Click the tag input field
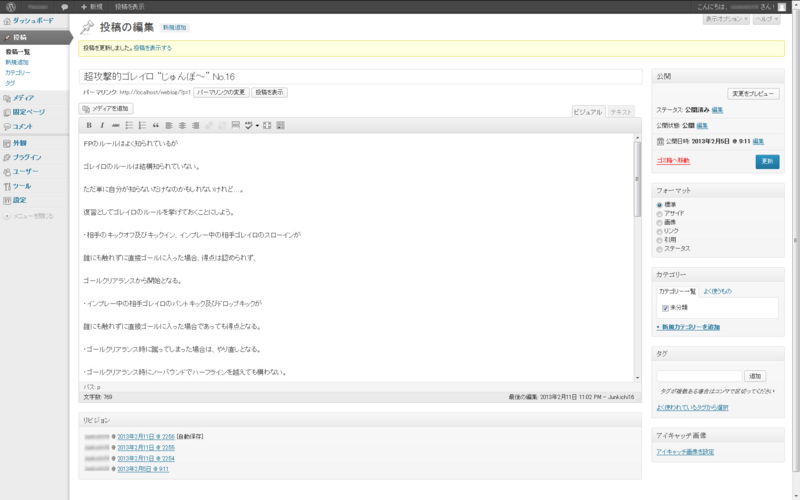Screen dimensions: 800x500 (x=699, y=376)
